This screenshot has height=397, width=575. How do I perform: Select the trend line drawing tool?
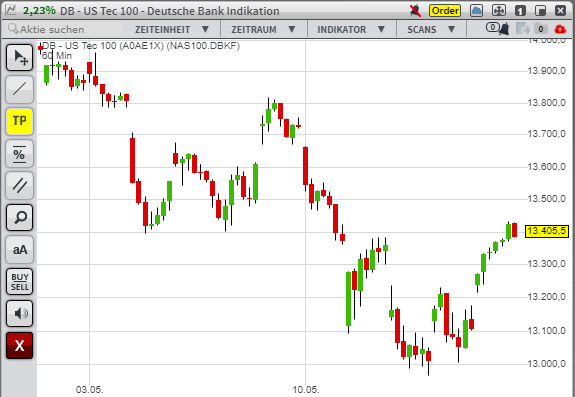click(x=19, y=89)
